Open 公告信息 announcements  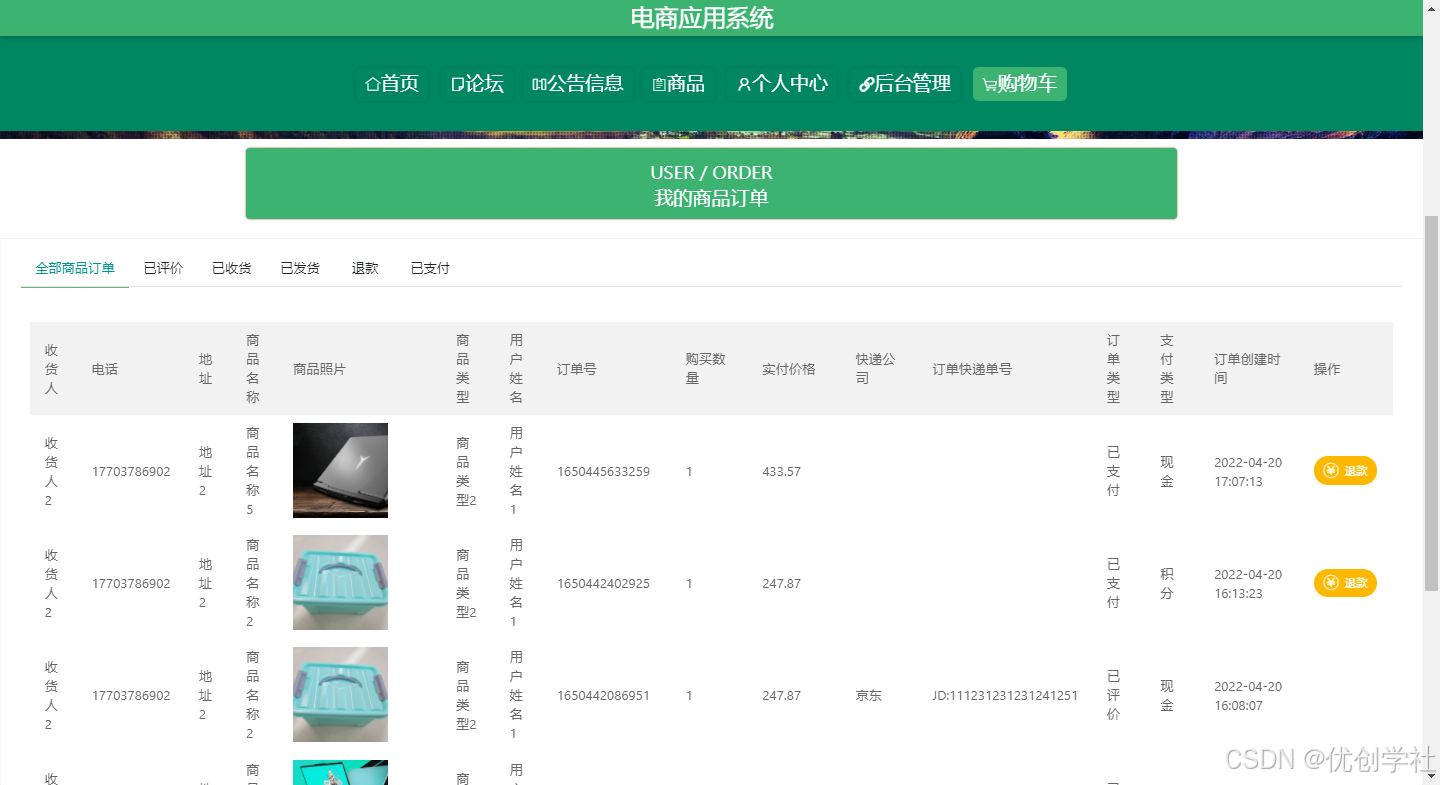point(578,84)
